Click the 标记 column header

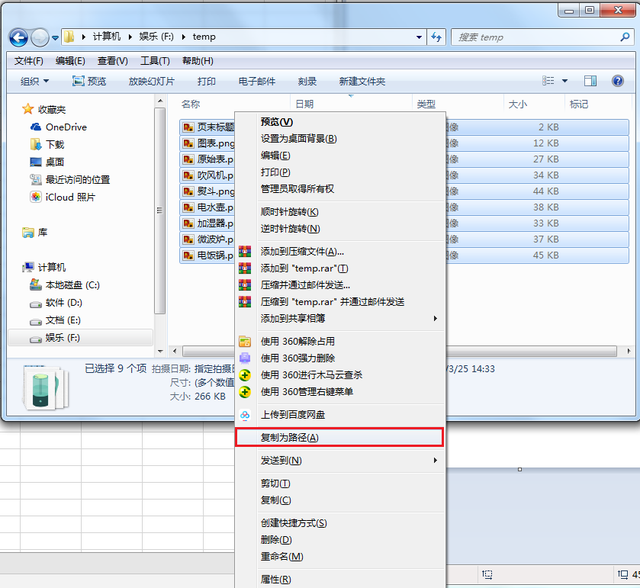point(578,104)
